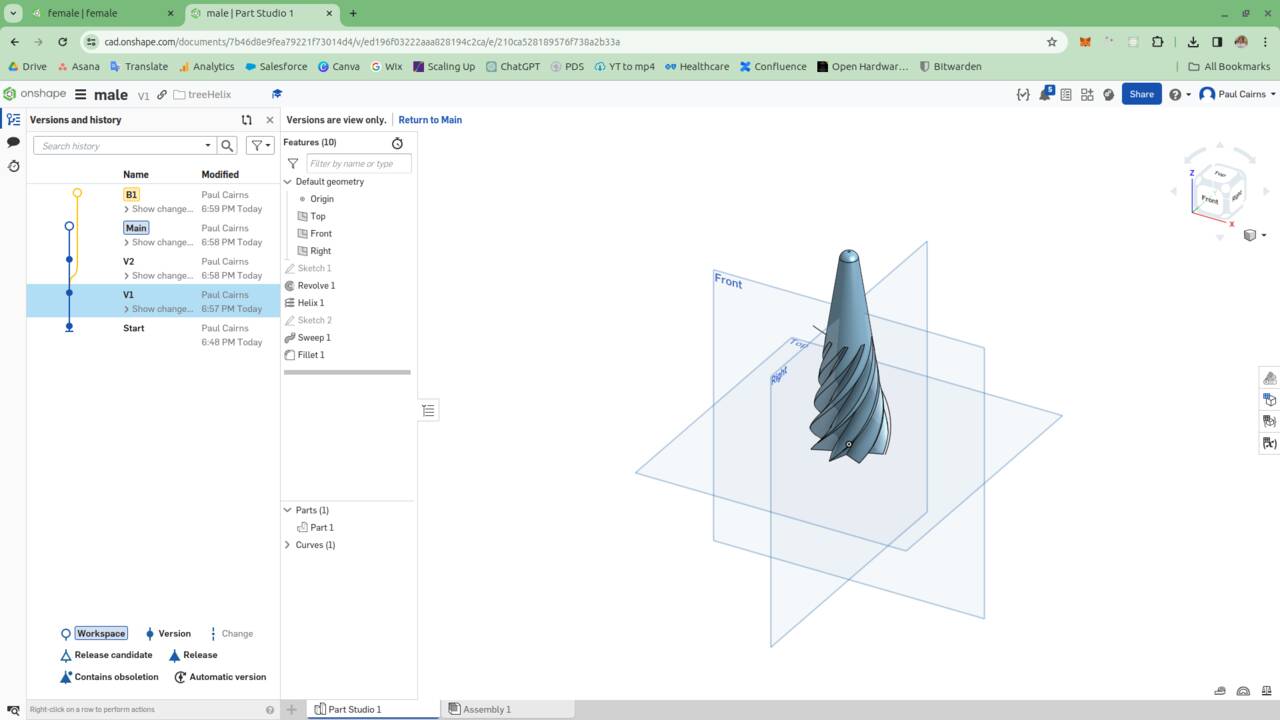
Task: Open the treeHelix folder breadcrumb
Action: click(x=202, y=95)
